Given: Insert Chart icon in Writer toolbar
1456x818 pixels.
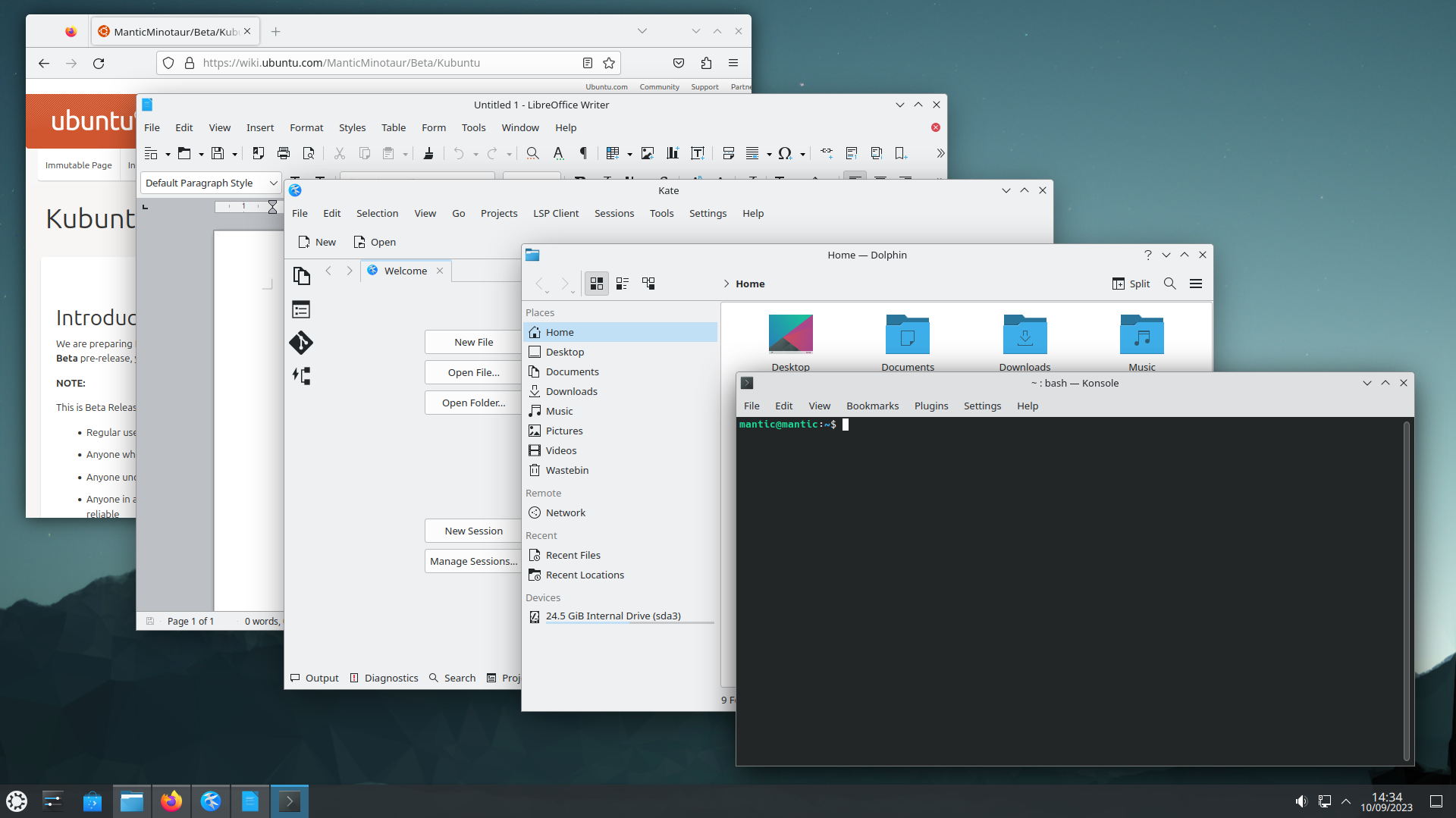Looking at the screenshot, I should (673, 153).
